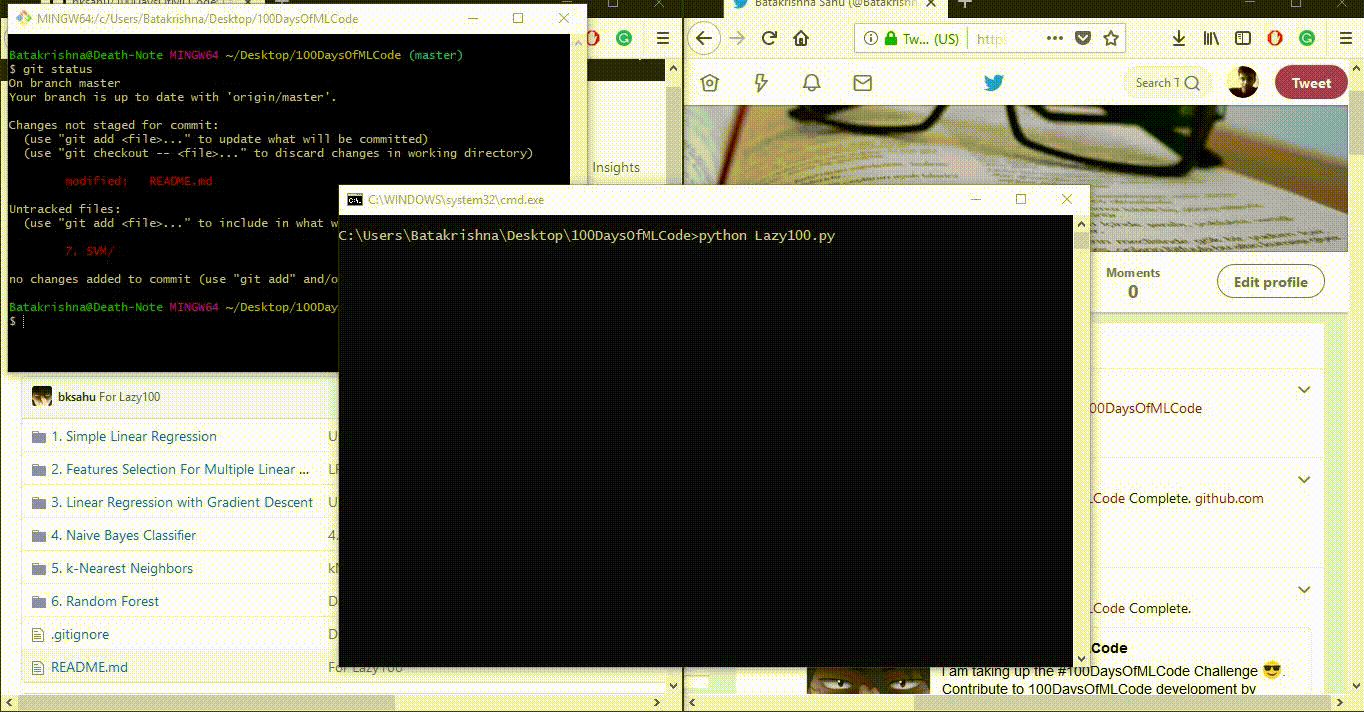Show site information for the Twitter page
Screen dimensions: 1364x712
tap(870, 39)
